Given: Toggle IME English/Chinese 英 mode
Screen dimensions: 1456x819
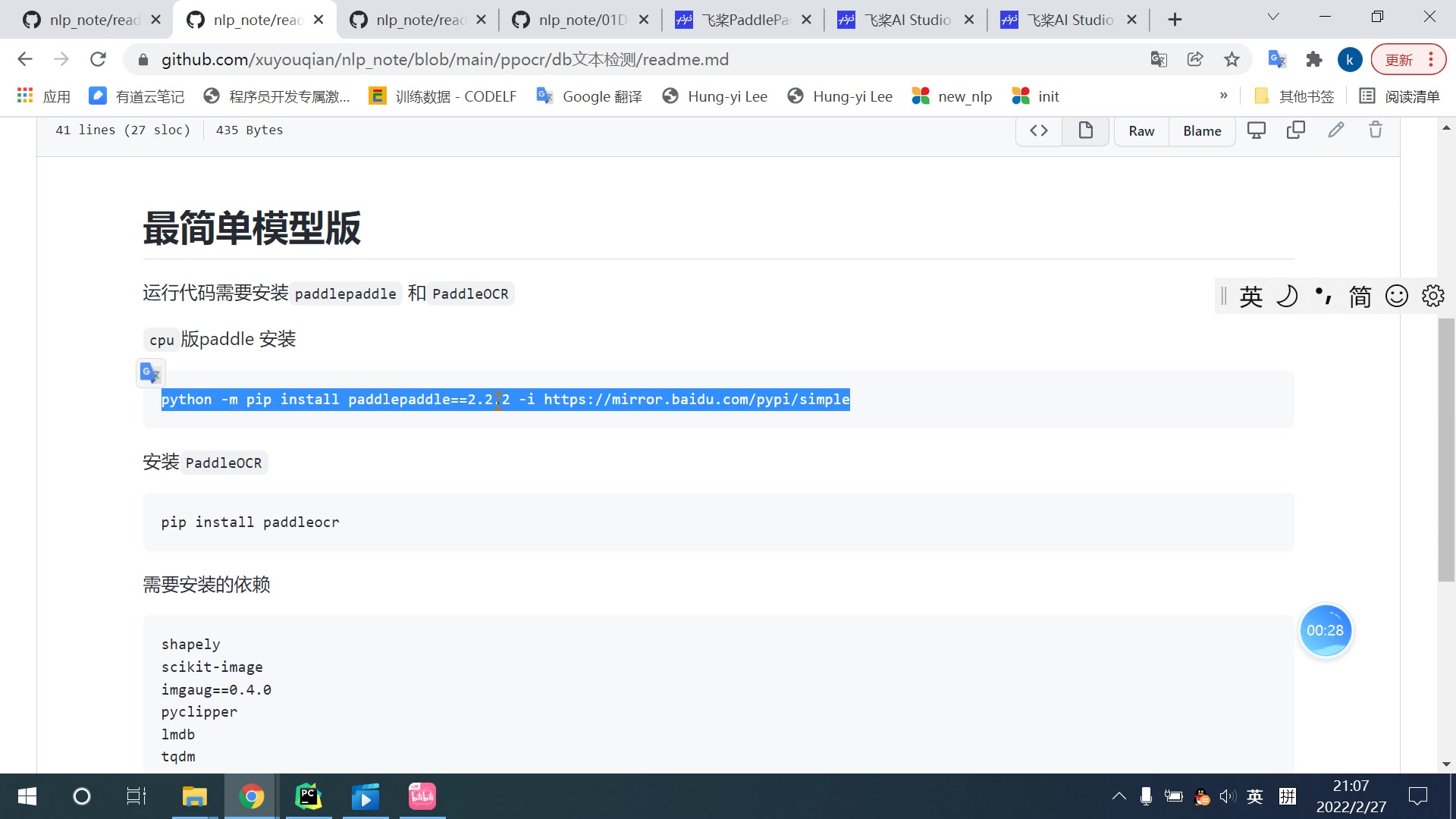Looking at the screenshot, I should pos(1251,296).
